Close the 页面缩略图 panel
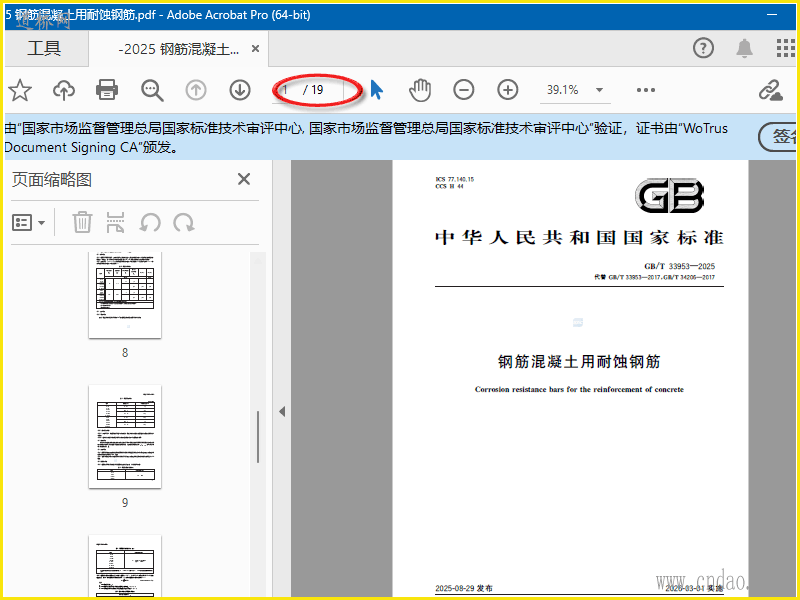This screenshot has height=600, width=800. pyautogui.click(x=244, y=179)
